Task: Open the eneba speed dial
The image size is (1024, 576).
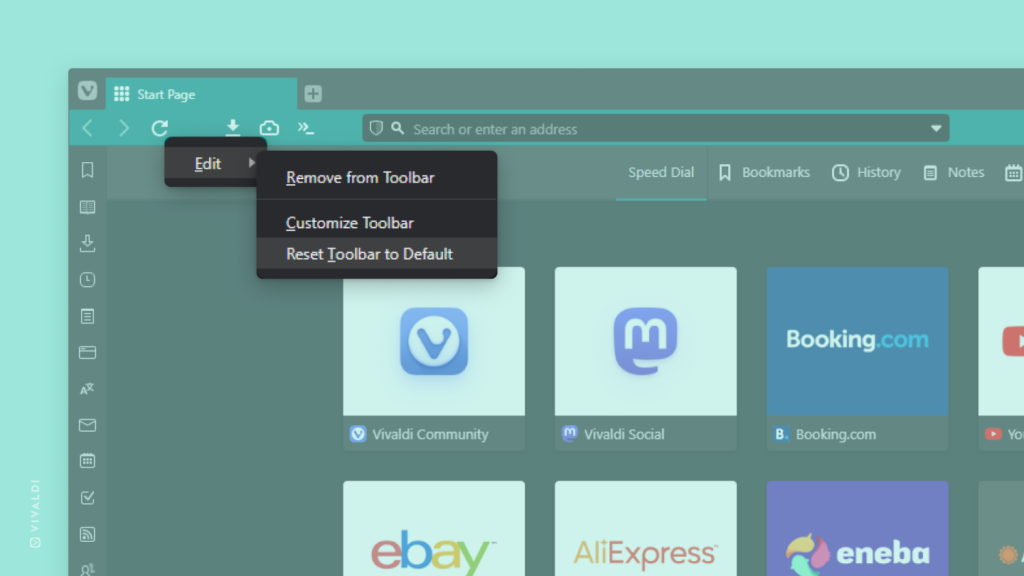Action: click(857, 528)
